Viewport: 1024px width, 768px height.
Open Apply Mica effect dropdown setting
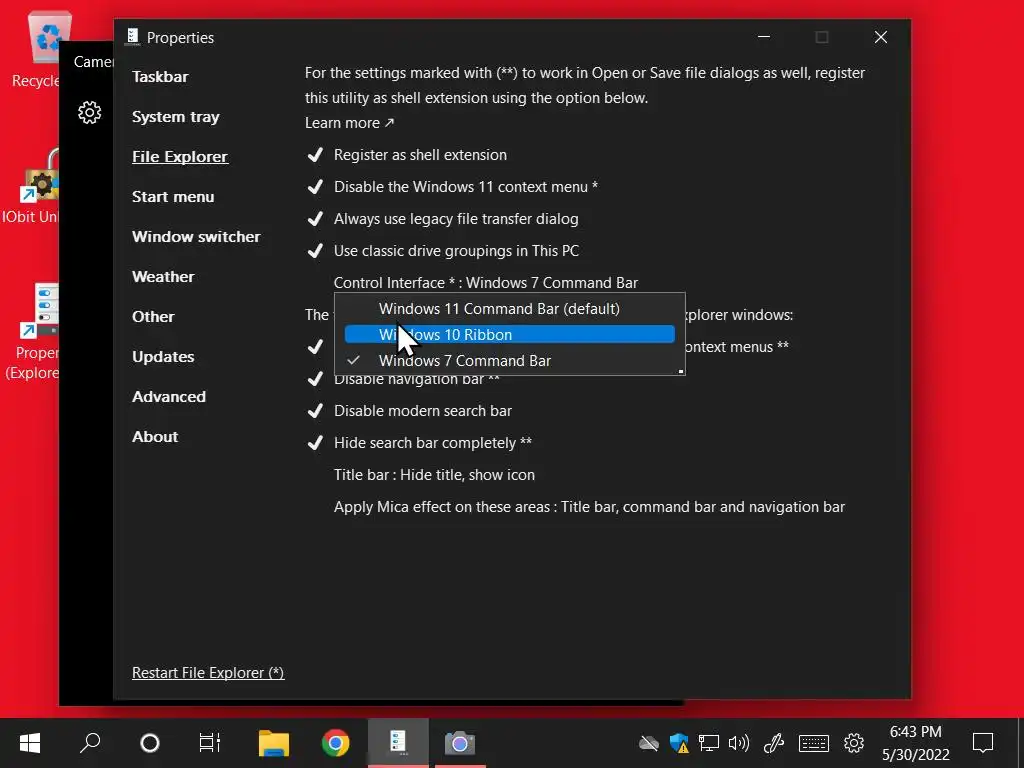[x=589, y=507]
